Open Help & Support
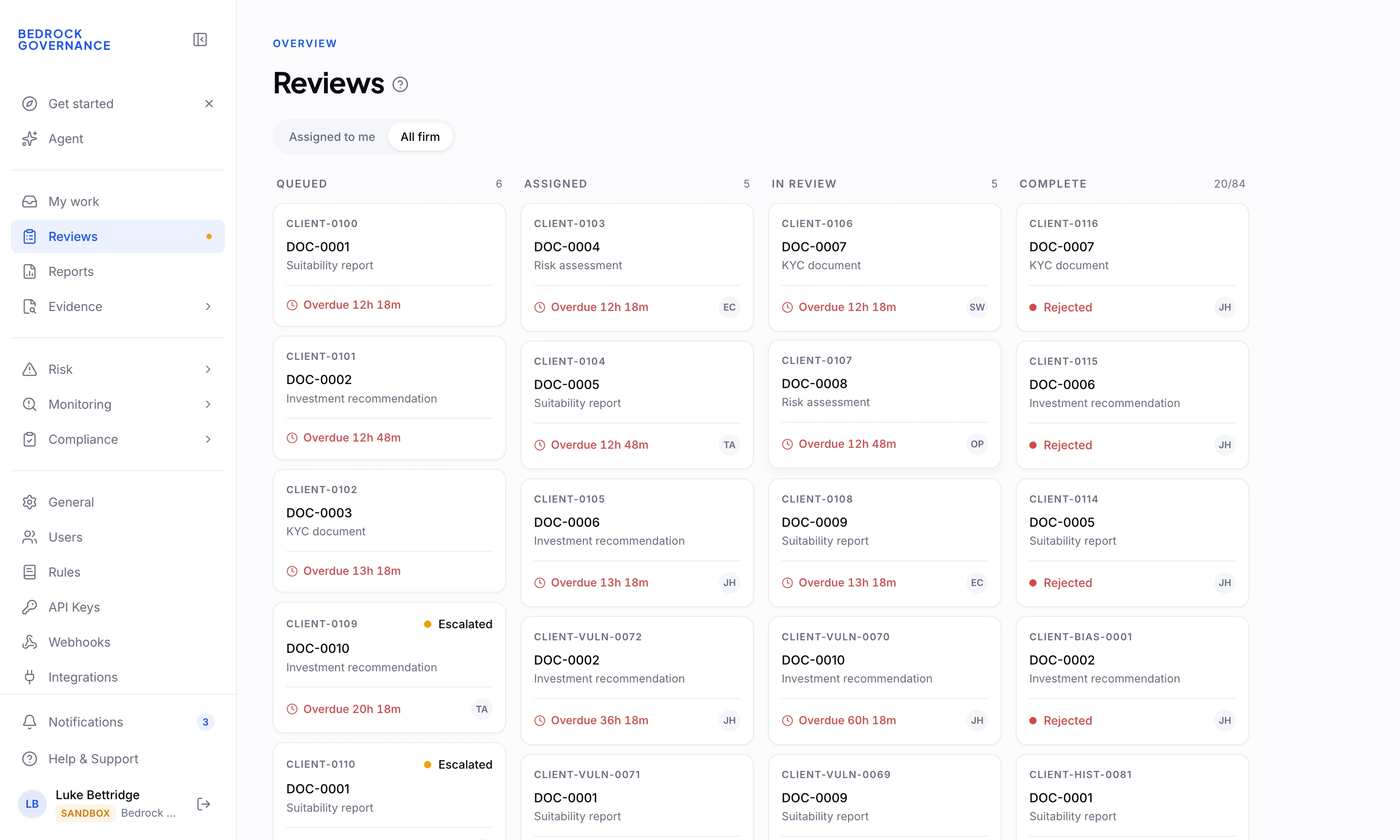The height and width of the screenshot is (840, 1400). [x=118, y=759]
